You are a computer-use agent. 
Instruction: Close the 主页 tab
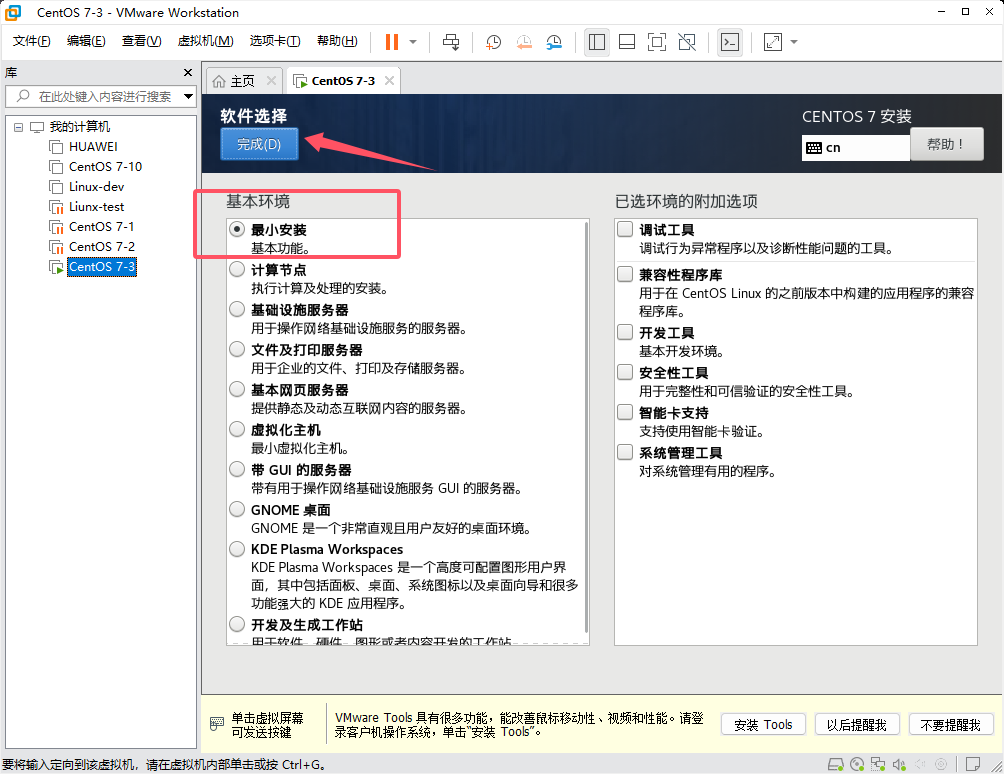(271, 81)
